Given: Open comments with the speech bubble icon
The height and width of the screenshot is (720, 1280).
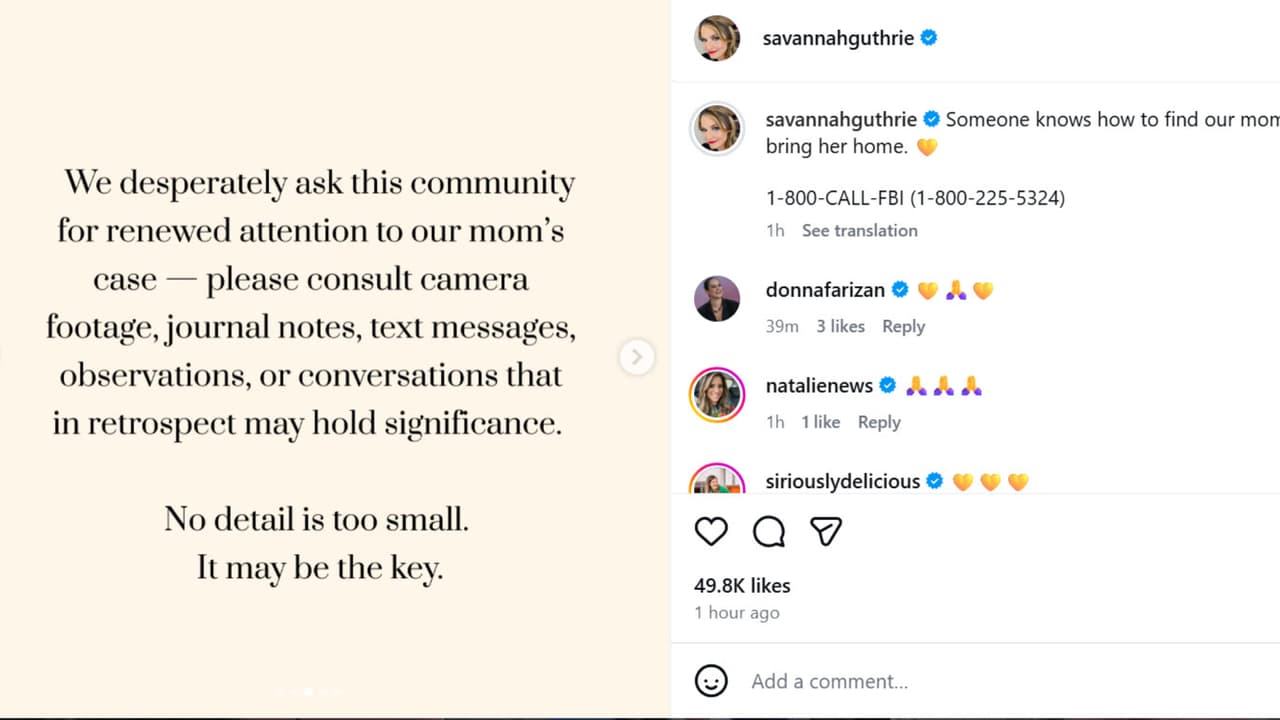Looking at the screenshot, I should click(768, 531).
